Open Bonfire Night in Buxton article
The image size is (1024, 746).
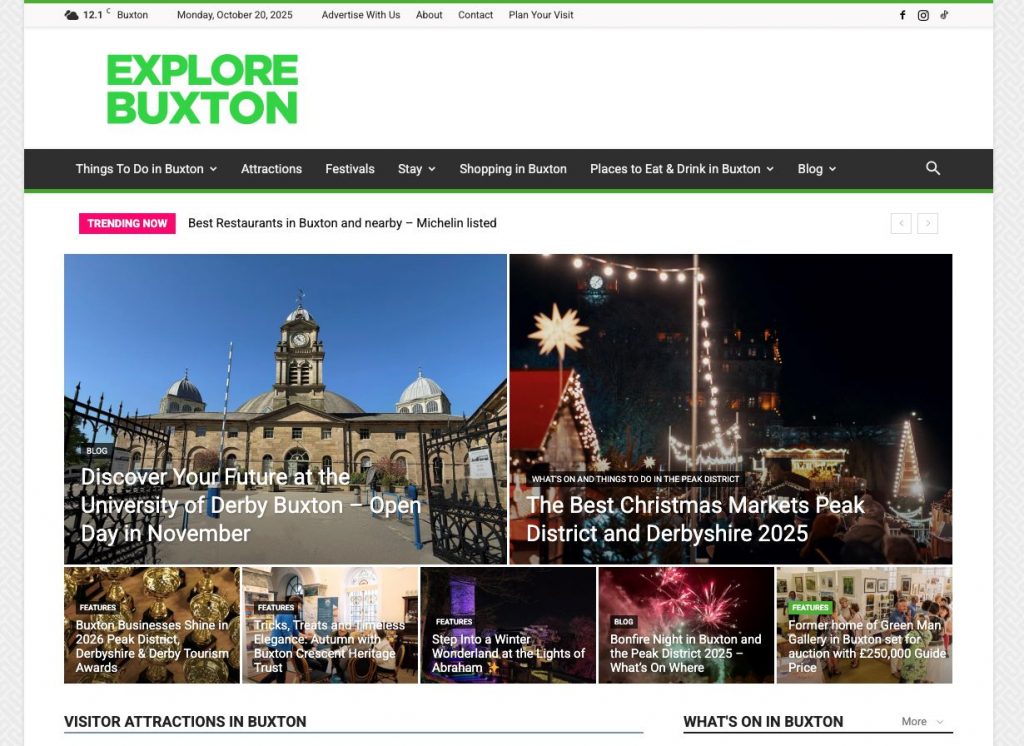point(685,653)
